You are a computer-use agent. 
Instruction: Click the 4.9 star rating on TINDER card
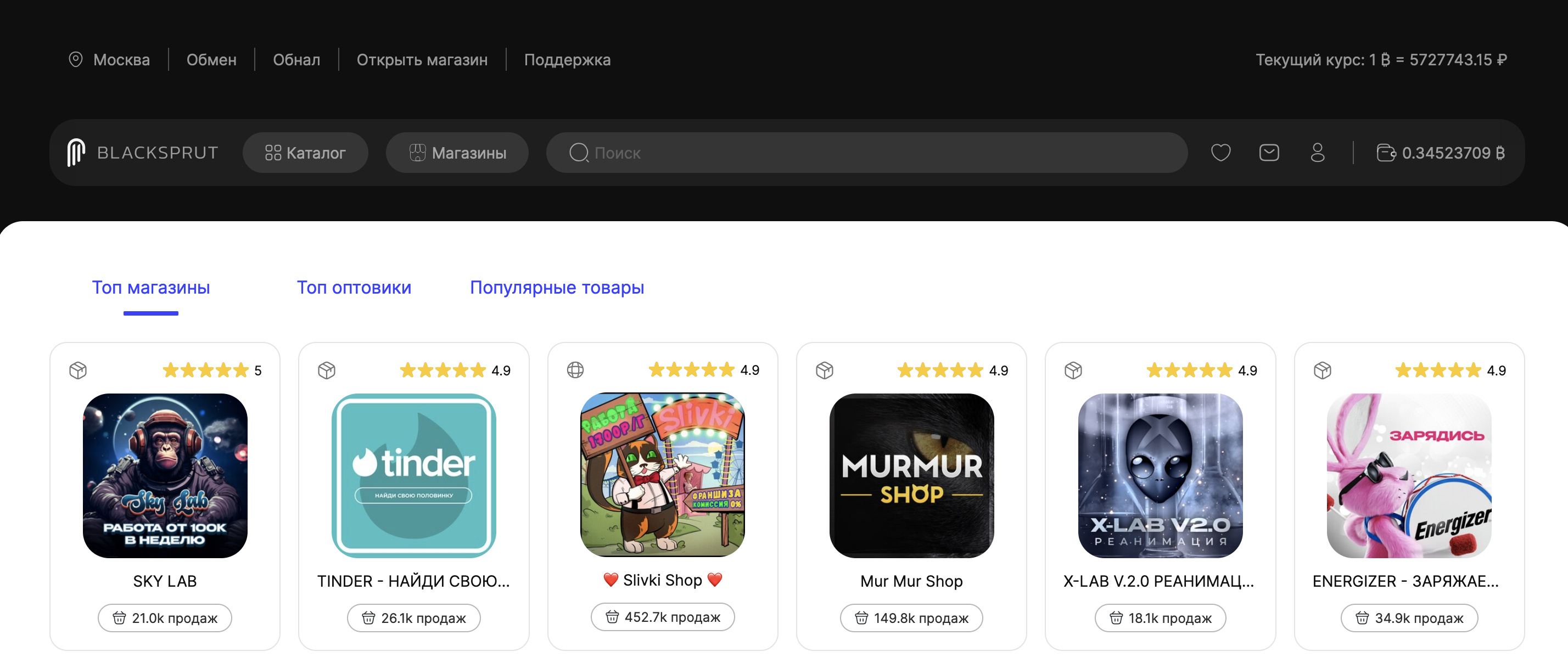(x=455, y=370)
